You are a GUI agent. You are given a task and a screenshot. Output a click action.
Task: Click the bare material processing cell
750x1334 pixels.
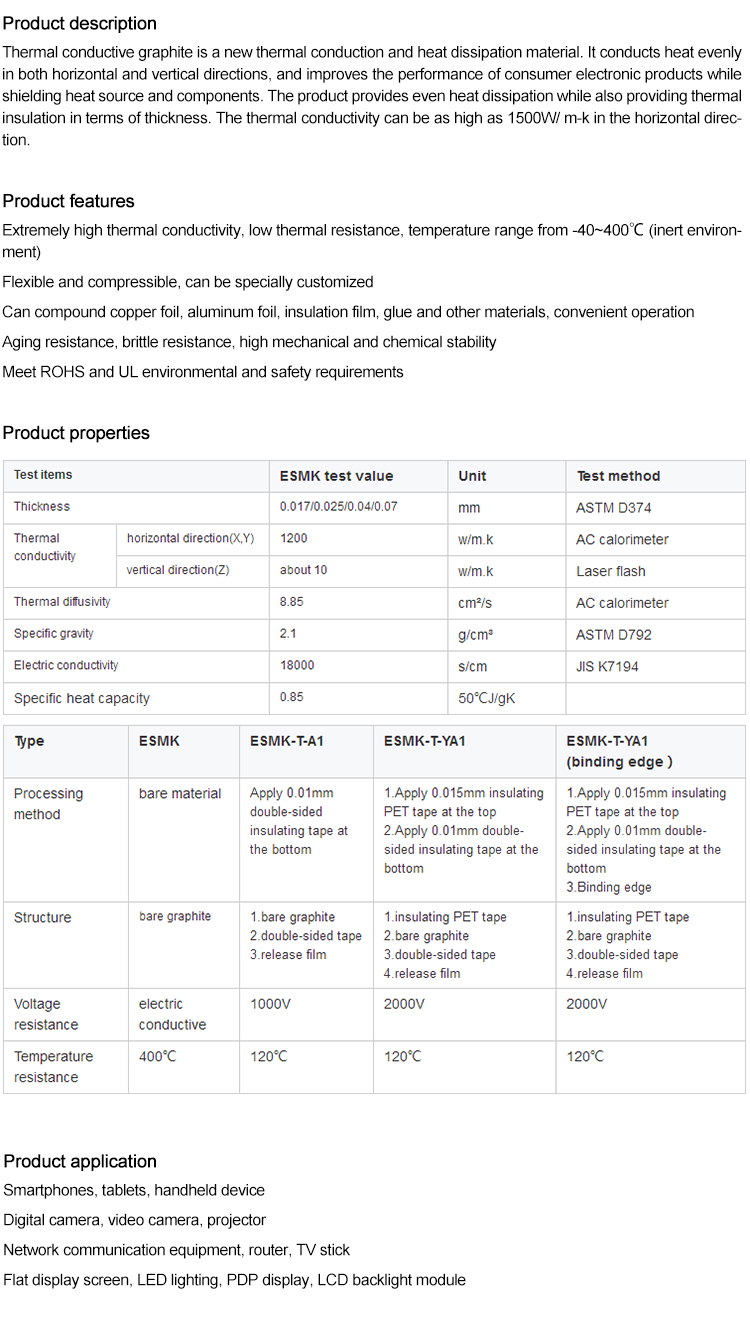coord(180,794)
